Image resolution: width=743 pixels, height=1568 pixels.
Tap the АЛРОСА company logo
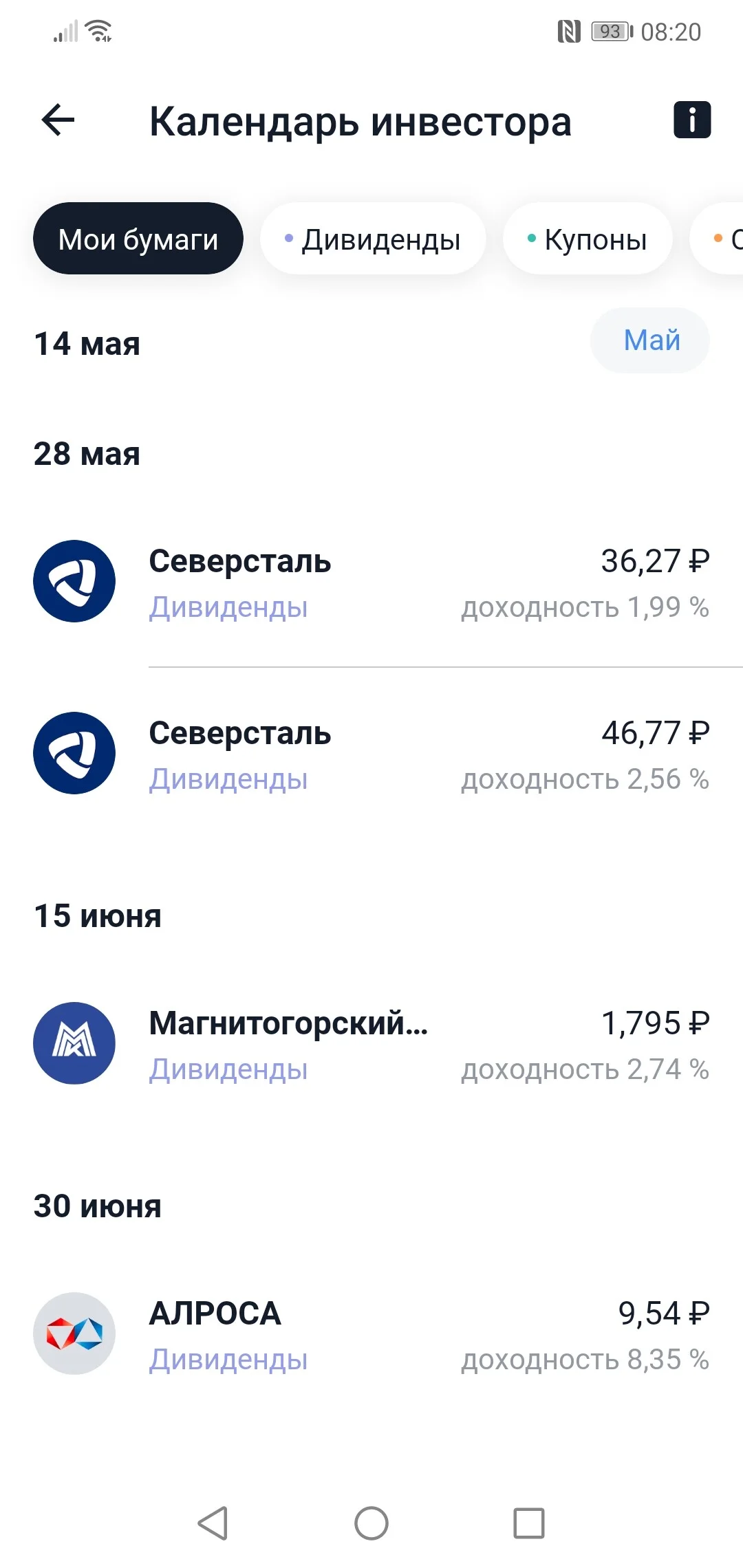(74, 1333)
